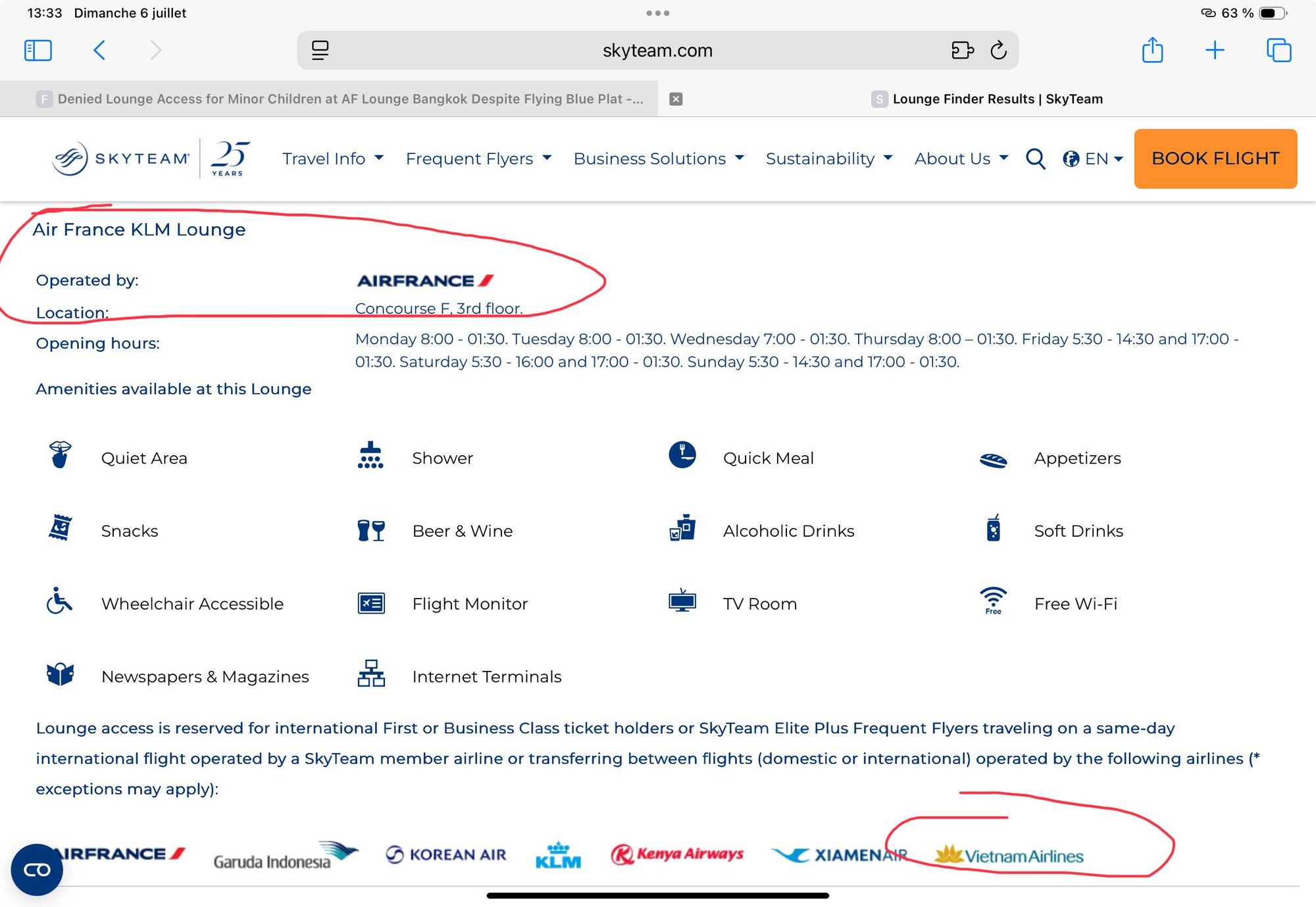Expand the Travel Info dropdown
This screenshot has width=1316, height=907.
coord(332,159)
